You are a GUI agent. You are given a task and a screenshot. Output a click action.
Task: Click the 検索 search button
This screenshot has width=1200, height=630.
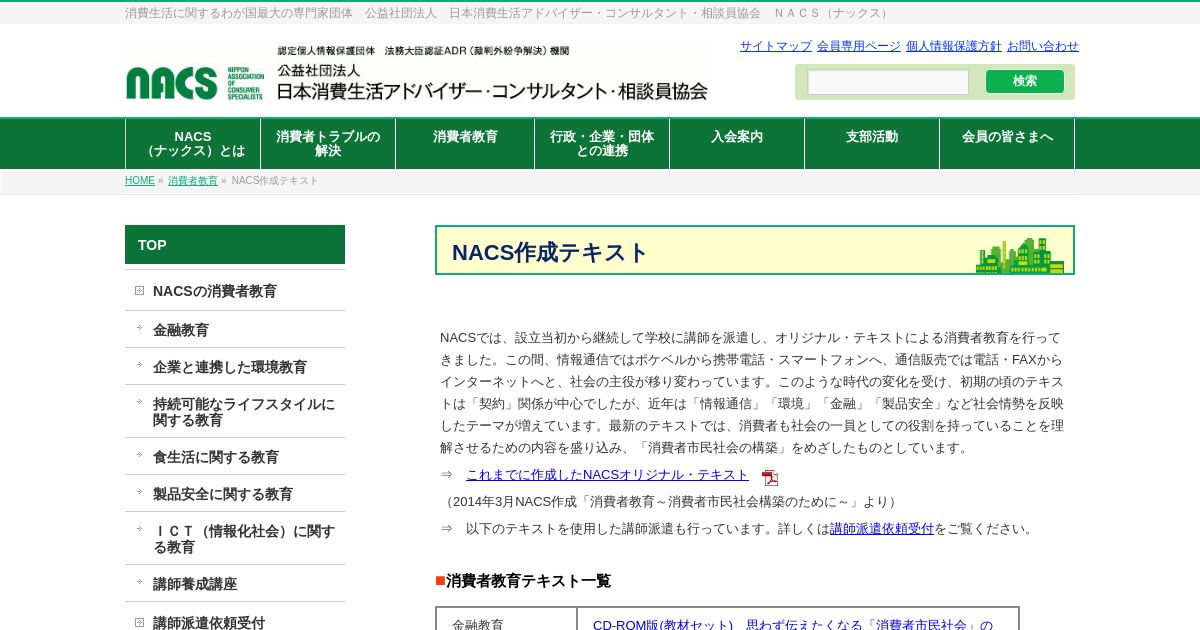(x=1025, y=81)
